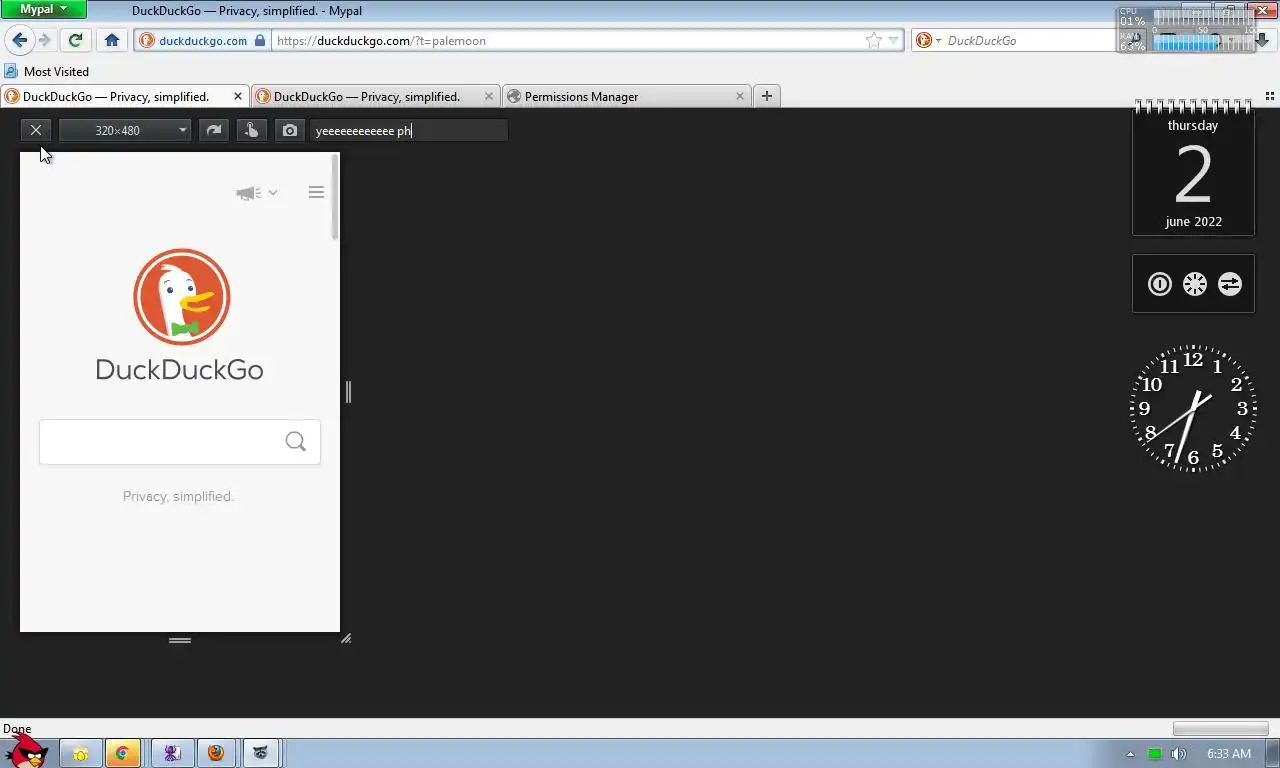The width and height of the screenshot is (1280, 768).
Task: Click the 6:33 AM taskbar clock
Action: (x=1228, y=754)
